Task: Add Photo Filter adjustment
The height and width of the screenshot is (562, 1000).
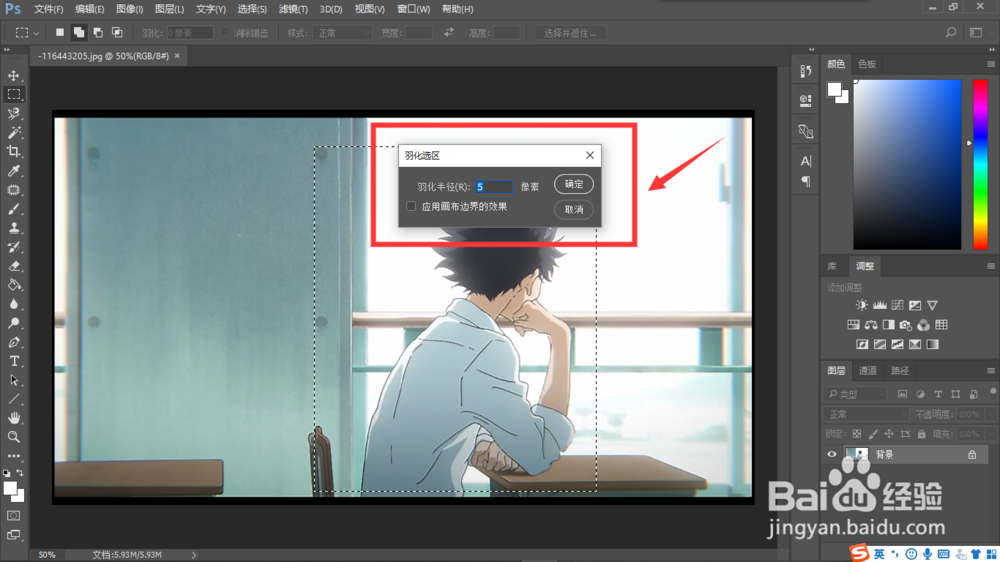Action: (906, 325)
